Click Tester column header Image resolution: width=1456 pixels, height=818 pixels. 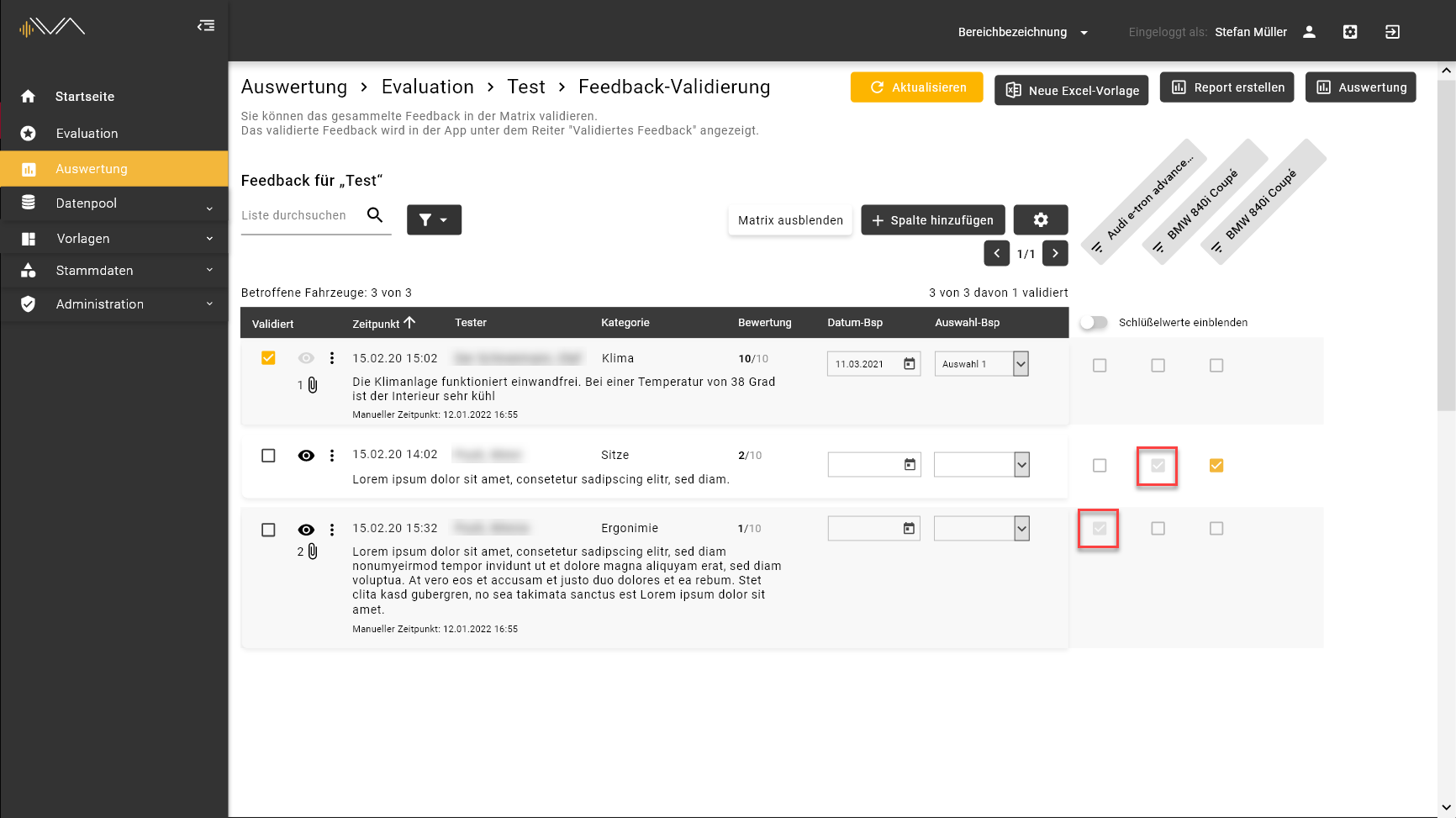471,323
